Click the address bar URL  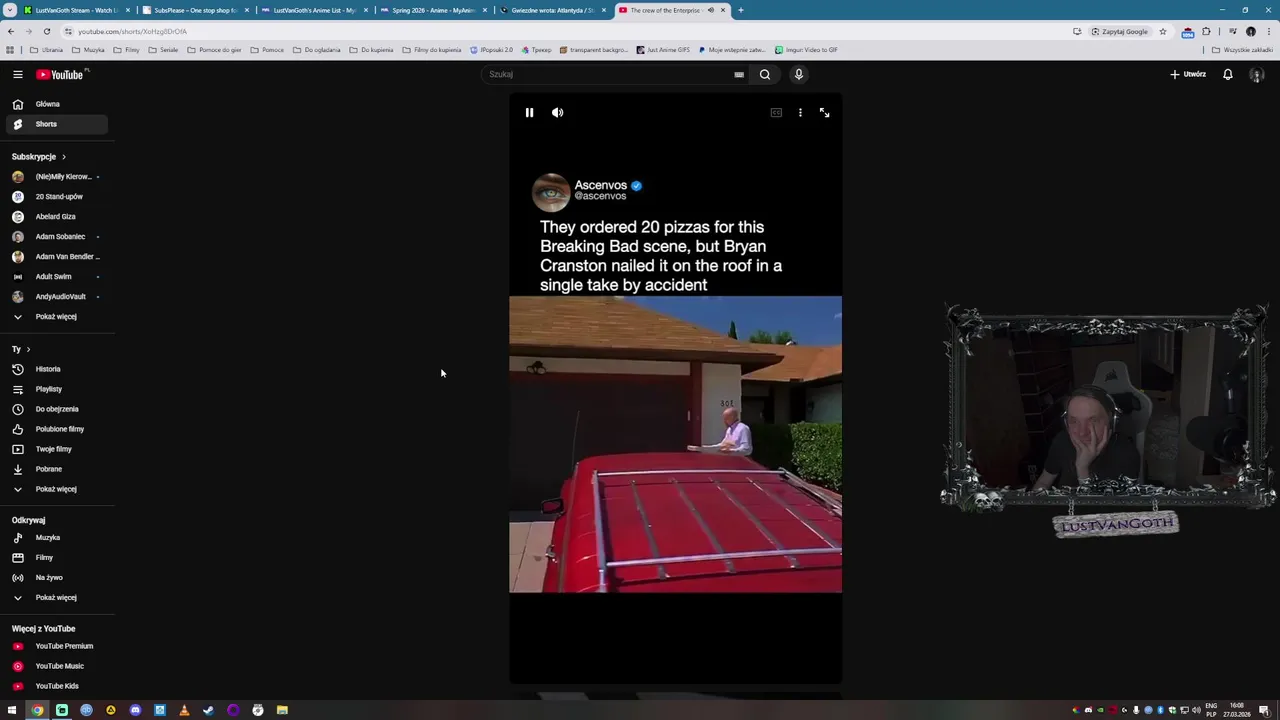[132, 31]
